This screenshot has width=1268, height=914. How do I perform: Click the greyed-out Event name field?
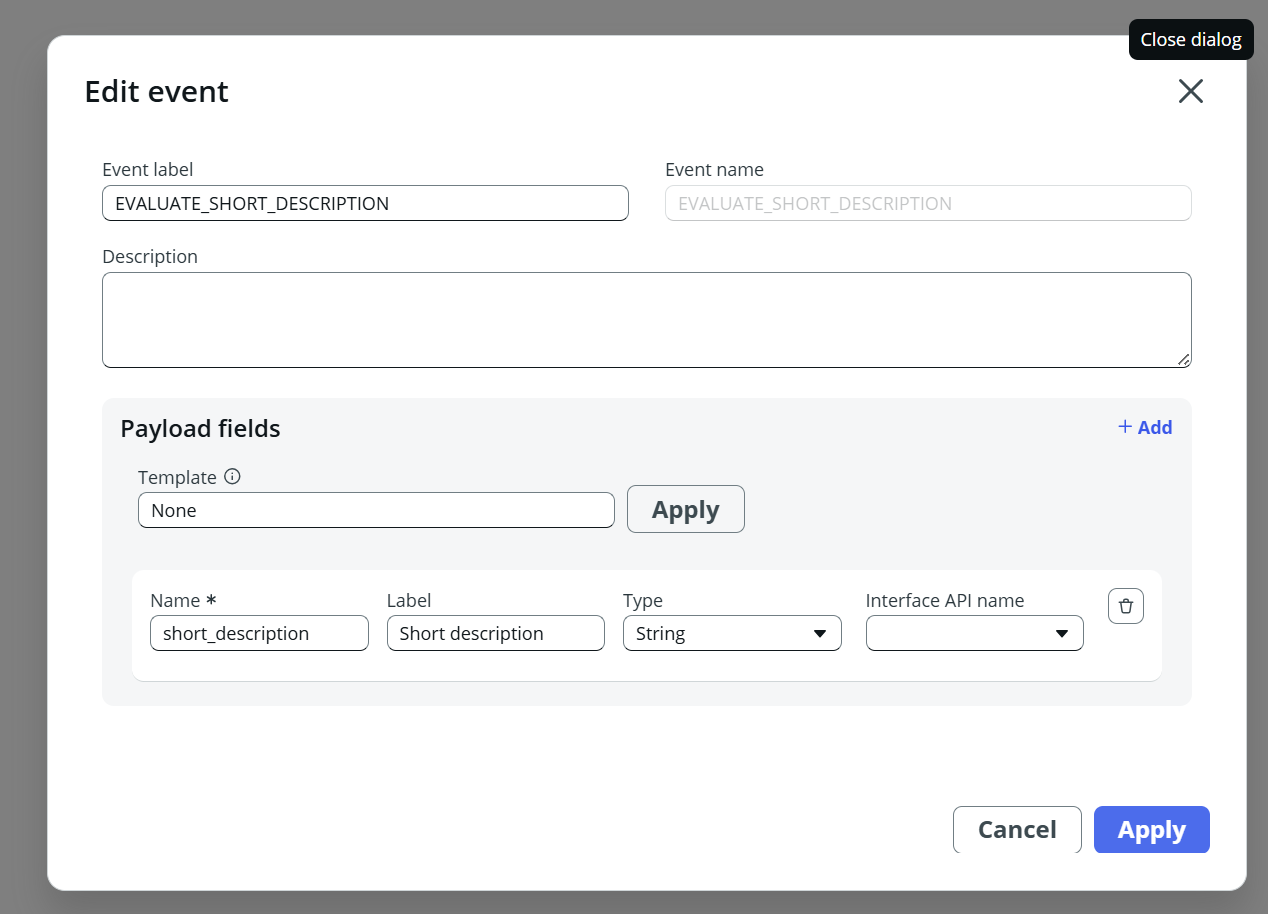point(927,203)
